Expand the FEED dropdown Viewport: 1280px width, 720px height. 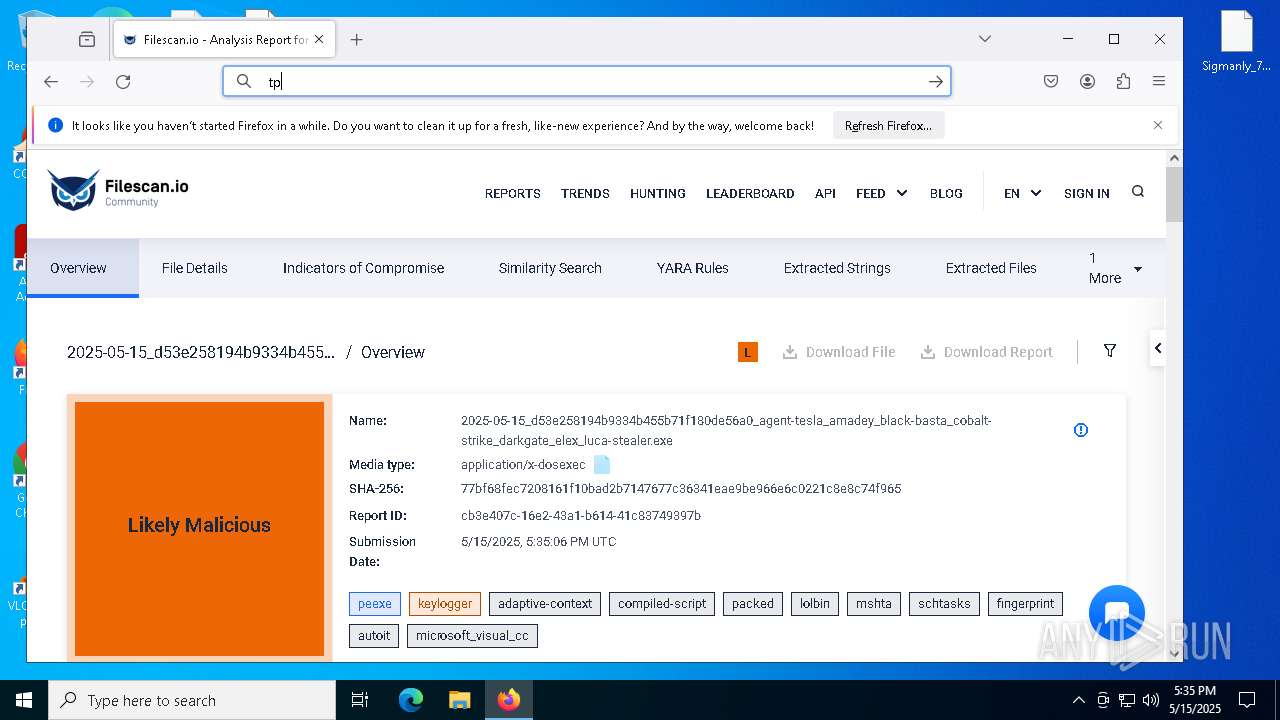coord(881,193)
